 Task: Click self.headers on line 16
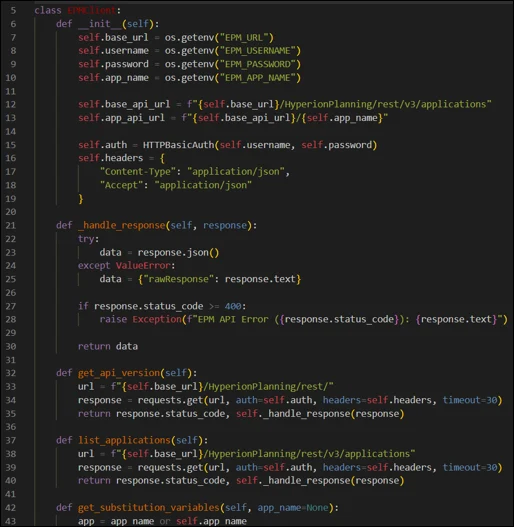(x=110, y=158)
